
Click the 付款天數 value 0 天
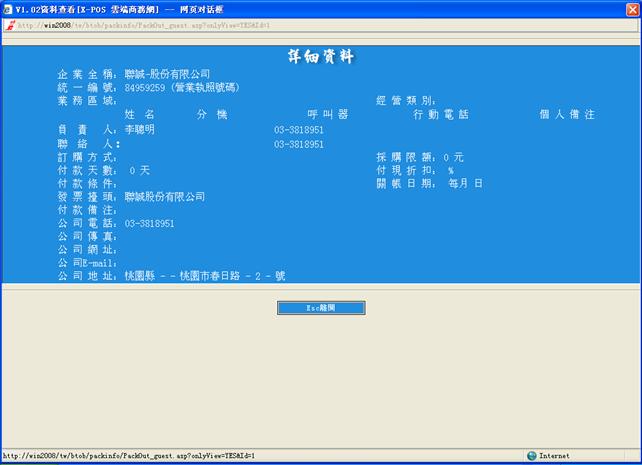tap(139, 171)
